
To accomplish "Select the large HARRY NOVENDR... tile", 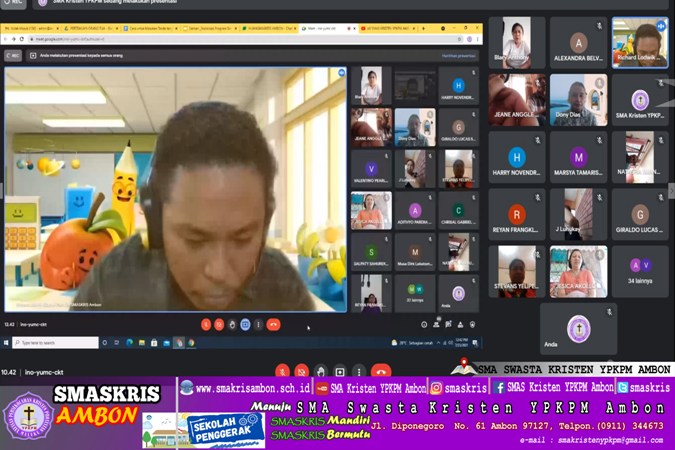I will (517, 158).
